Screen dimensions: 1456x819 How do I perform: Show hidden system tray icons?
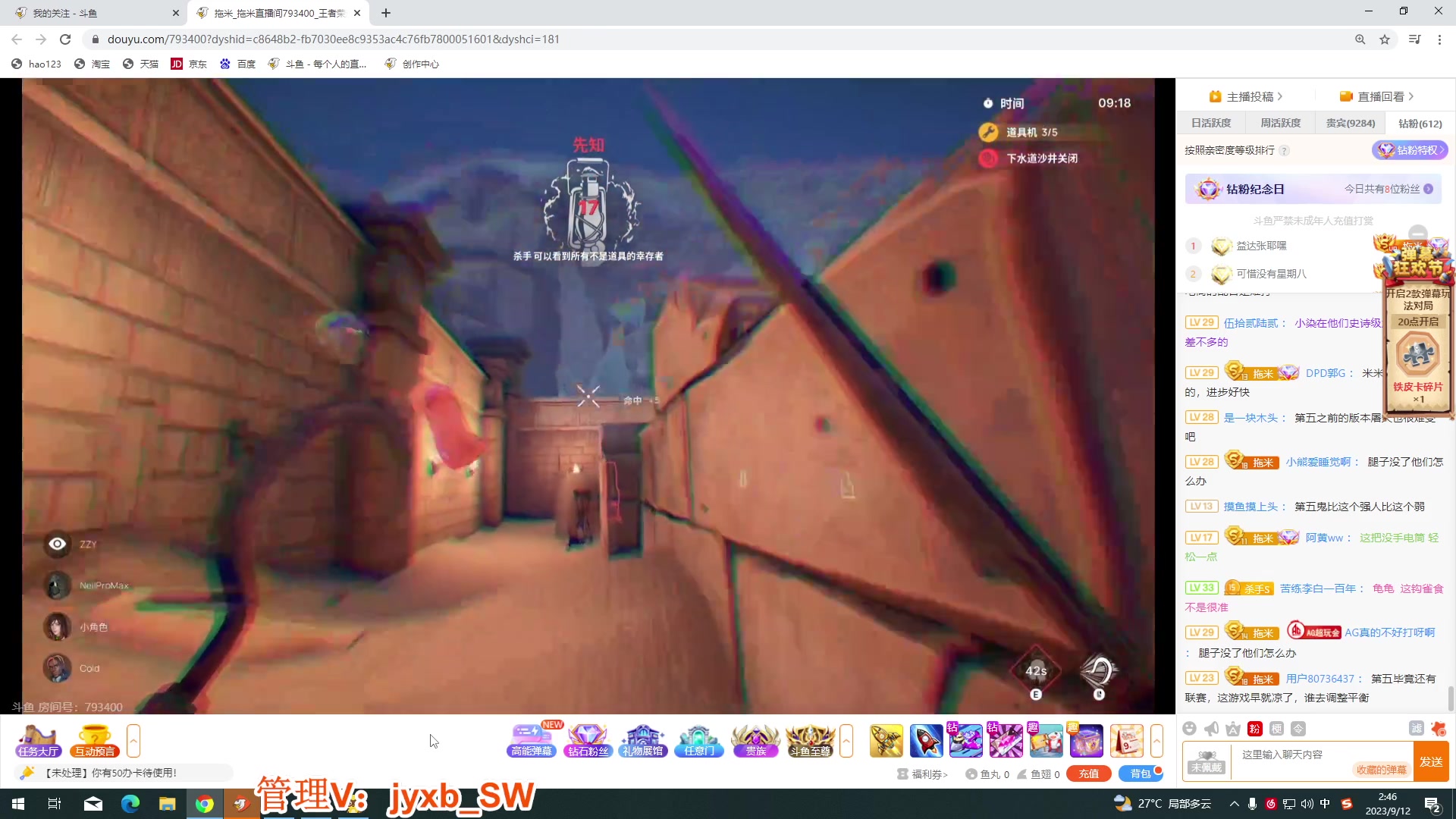pyautogui.click(x=1235, y=804)
